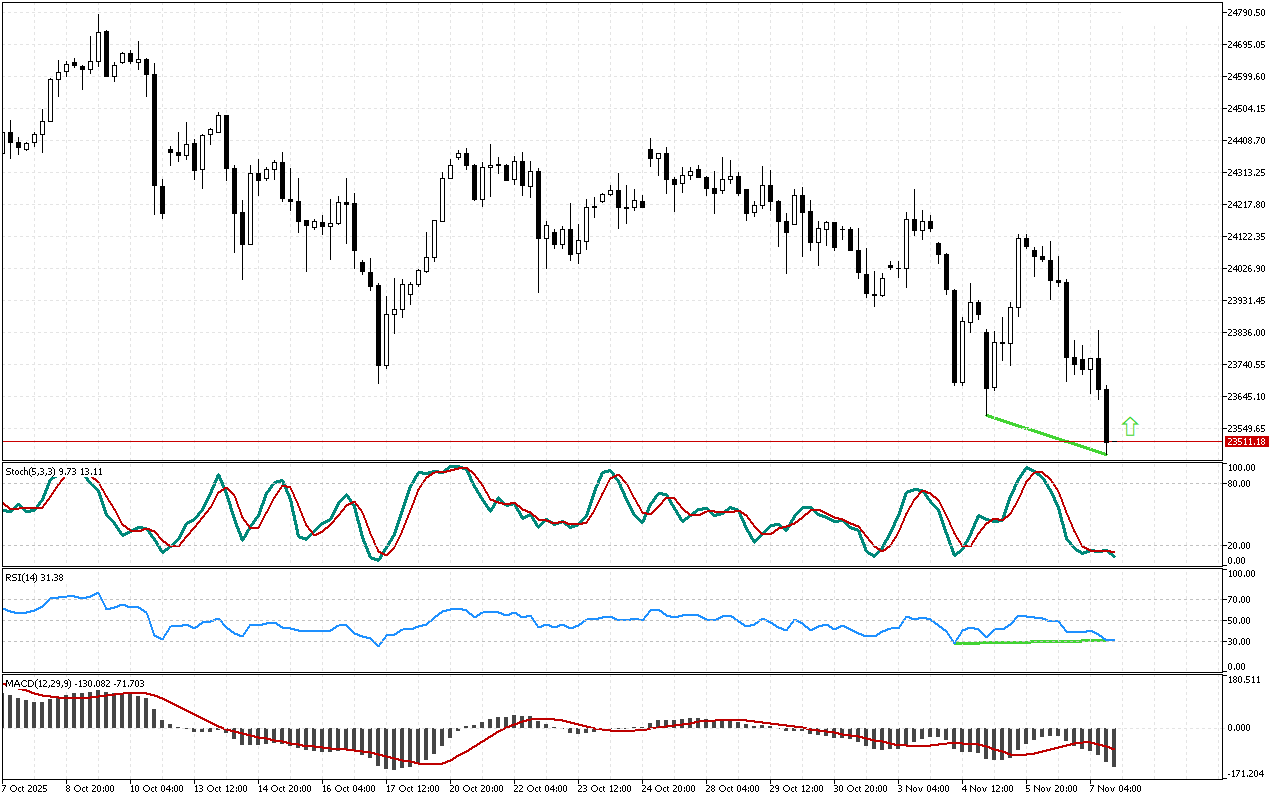Click the 3 Nov 04:00 time label
This screenshot has width=1280, height=800.
[x=925, y=789]
